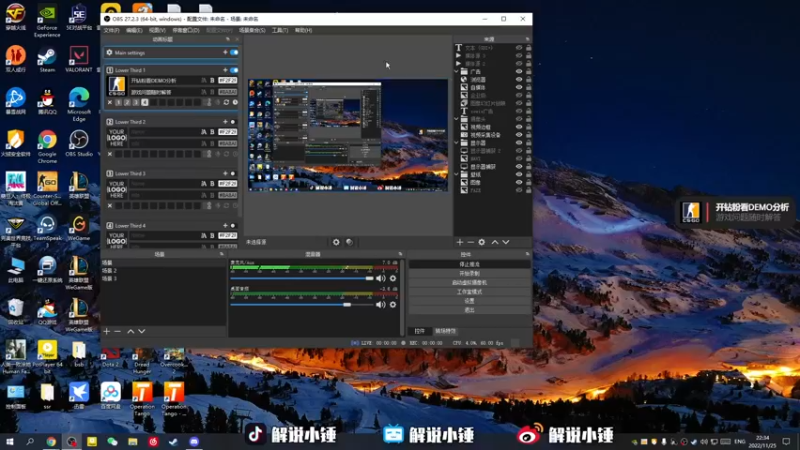Mute the second audio mixer track via its speaker icon
The width and height of the screenshot is (800, 450).
[381, 305]
